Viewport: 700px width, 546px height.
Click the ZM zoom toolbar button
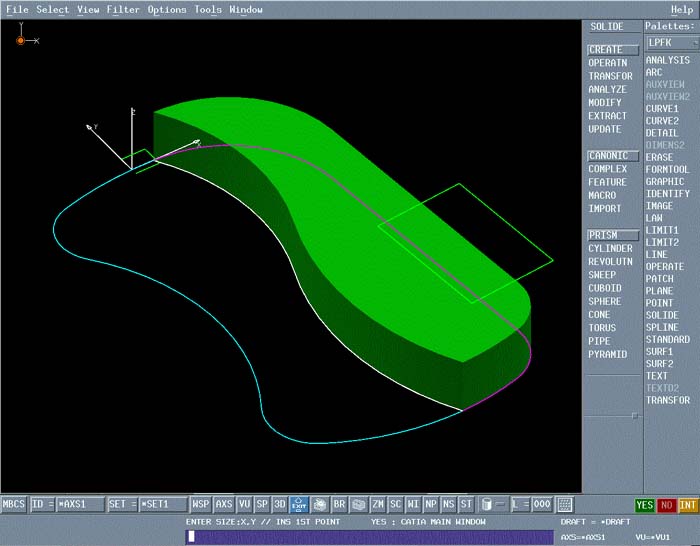[378, 505]
